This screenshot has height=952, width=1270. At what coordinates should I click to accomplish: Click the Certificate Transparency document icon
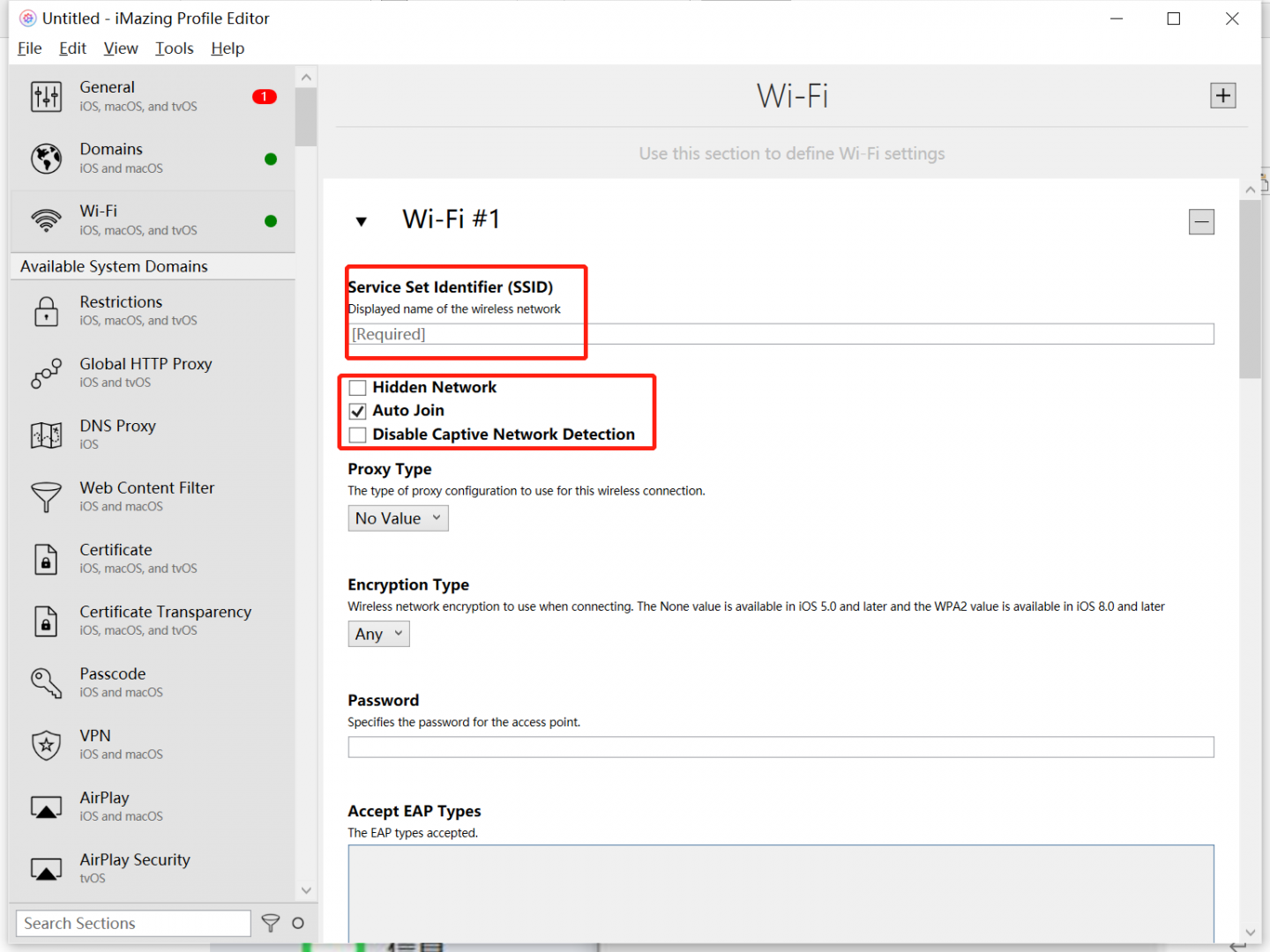click(46, 621)
